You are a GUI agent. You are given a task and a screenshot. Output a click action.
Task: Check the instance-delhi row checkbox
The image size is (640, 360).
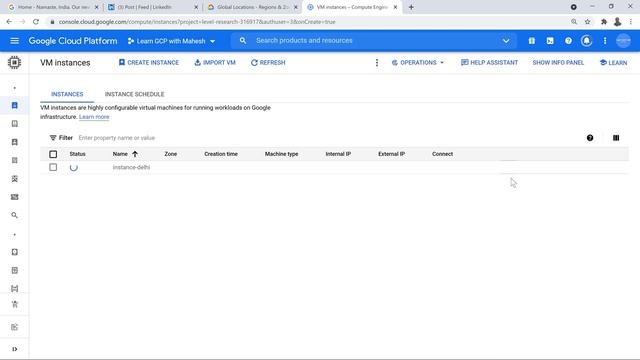click(x=53, y=167)
